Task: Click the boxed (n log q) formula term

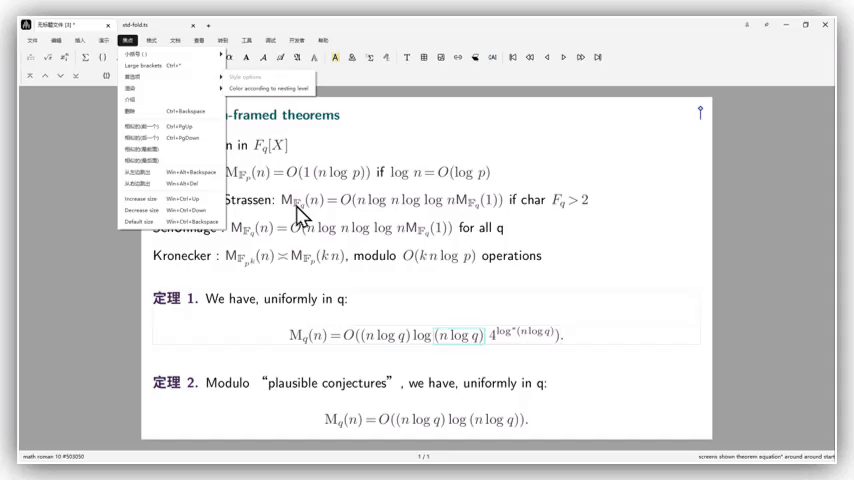Action: [x=458, y=335]
